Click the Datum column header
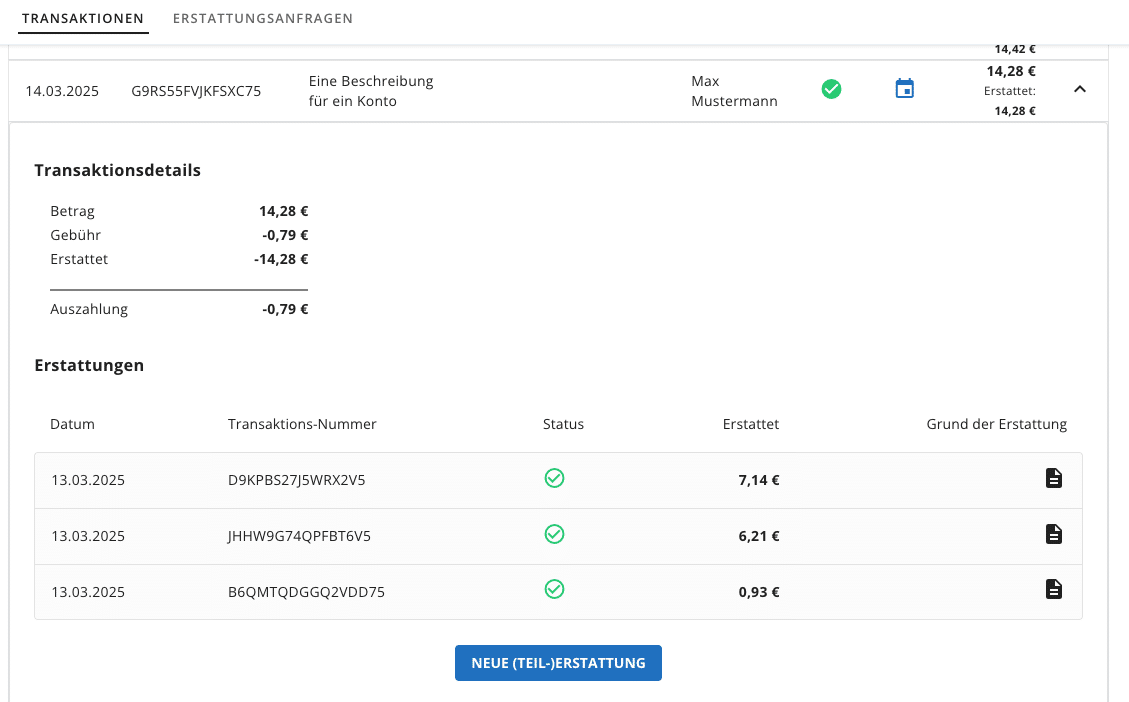Screen dimensions: 1129x702 [x=72, y=424]
